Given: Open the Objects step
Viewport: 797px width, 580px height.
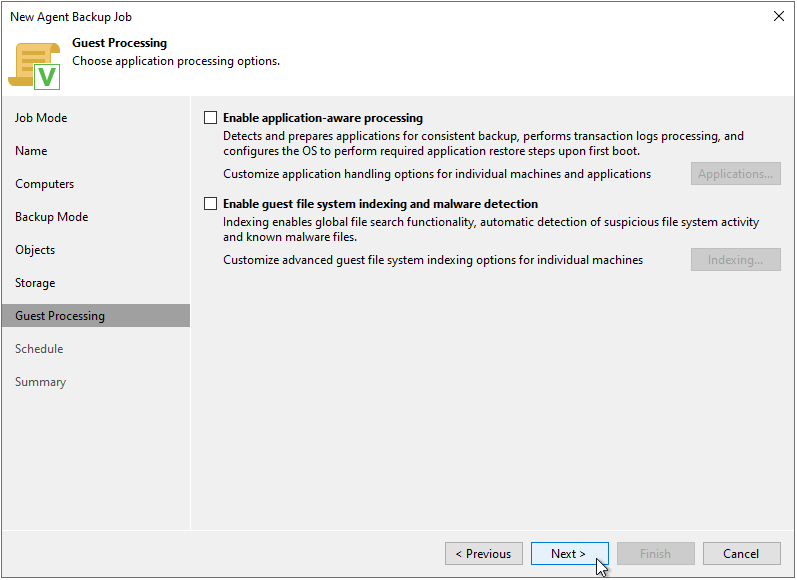Looking at the screenshot, I should 35,250.
